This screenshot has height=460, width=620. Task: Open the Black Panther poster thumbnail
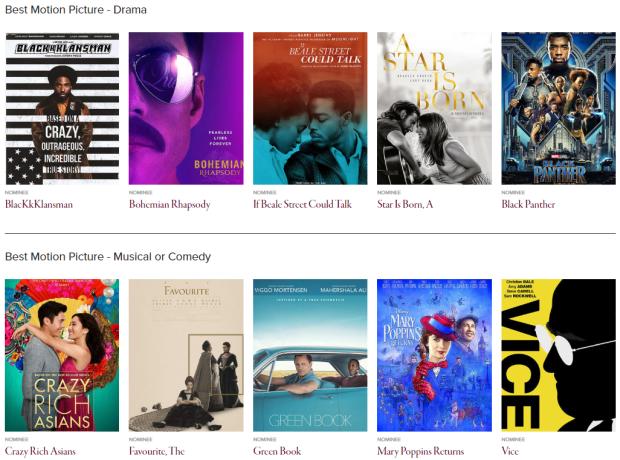558,108
